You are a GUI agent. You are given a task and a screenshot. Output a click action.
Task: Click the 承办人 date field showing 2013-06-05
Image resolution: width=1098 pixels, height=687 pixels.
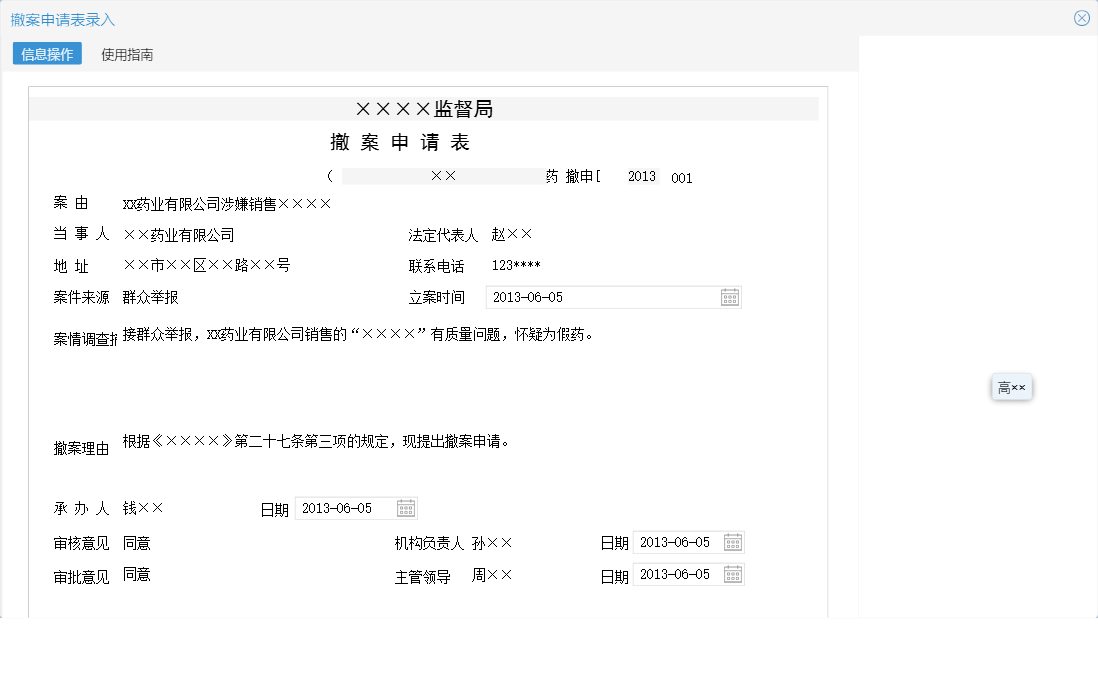340,508
